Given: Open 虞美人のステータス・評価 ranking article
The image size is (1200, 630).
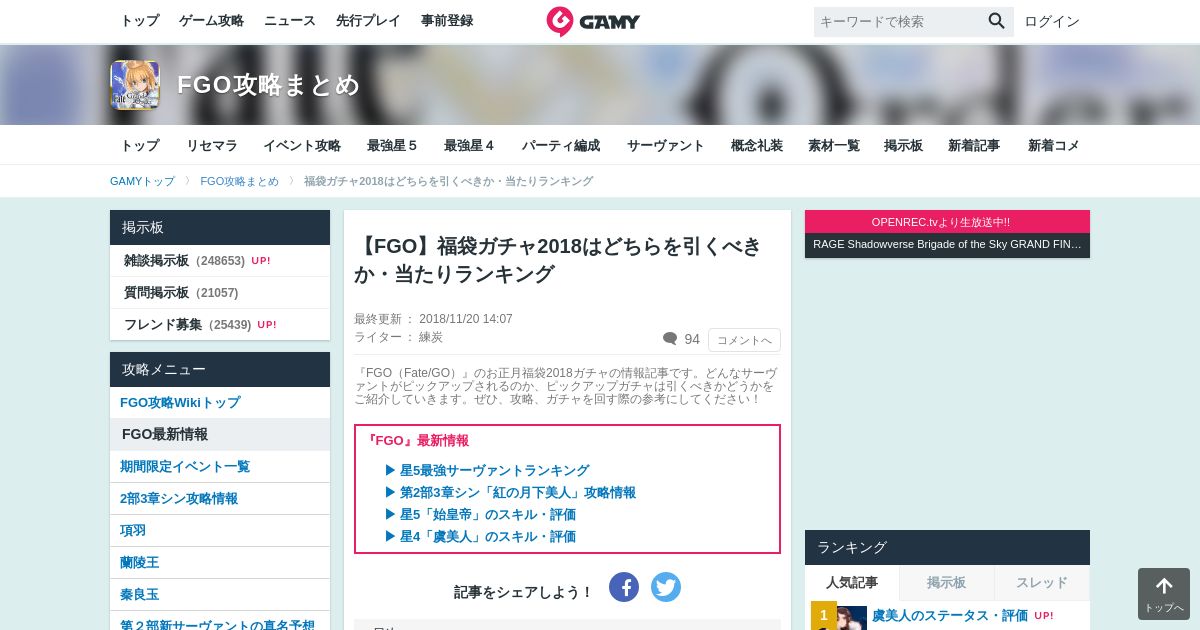Looking at the screenshot, I should [950, 615].
